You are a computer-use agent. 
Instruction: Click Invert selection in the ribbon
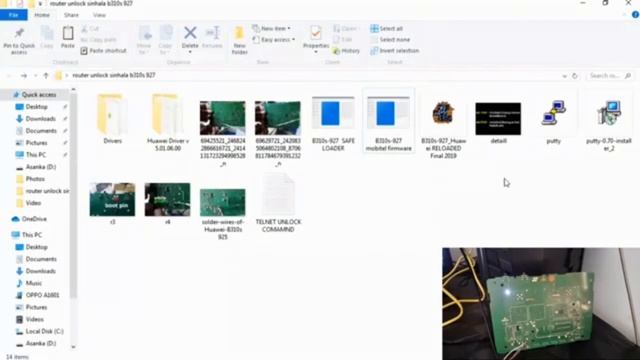pos(395,51)
